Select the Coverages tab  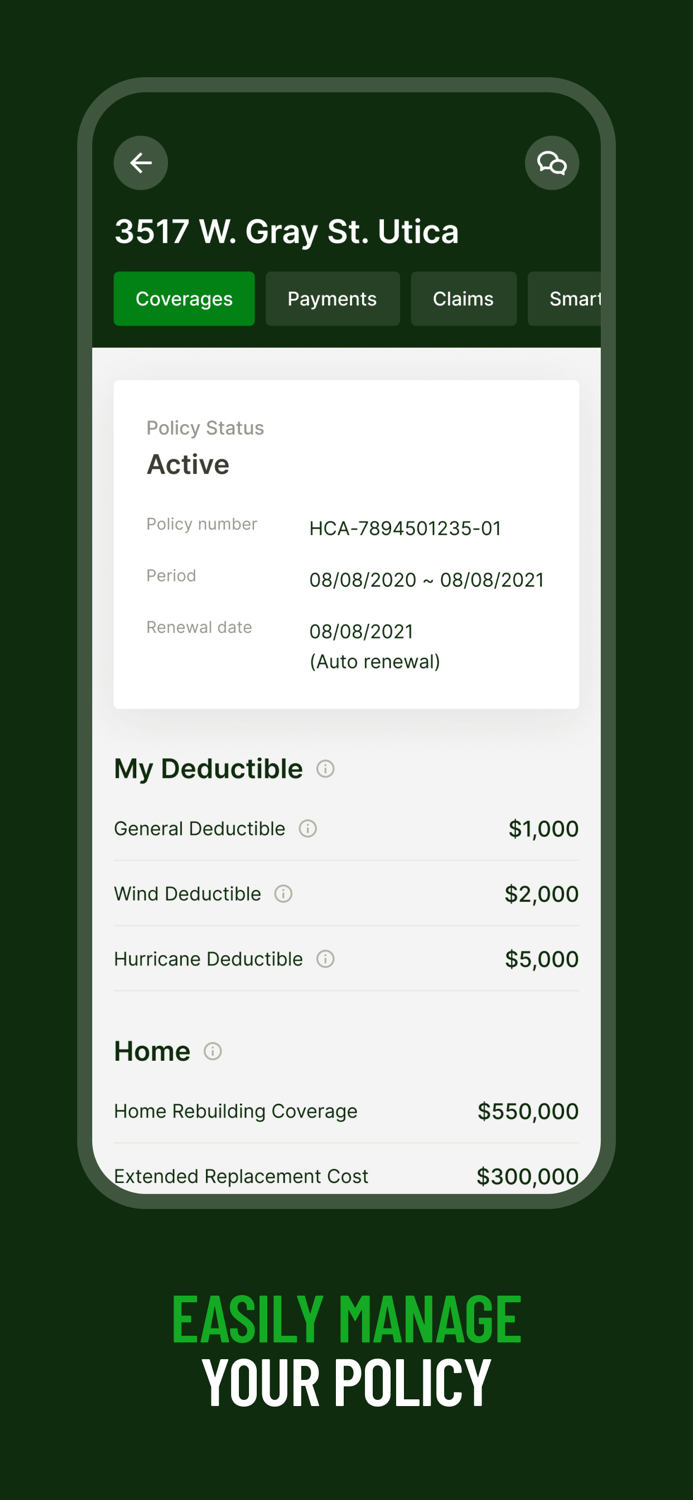(x=184, y=298)
